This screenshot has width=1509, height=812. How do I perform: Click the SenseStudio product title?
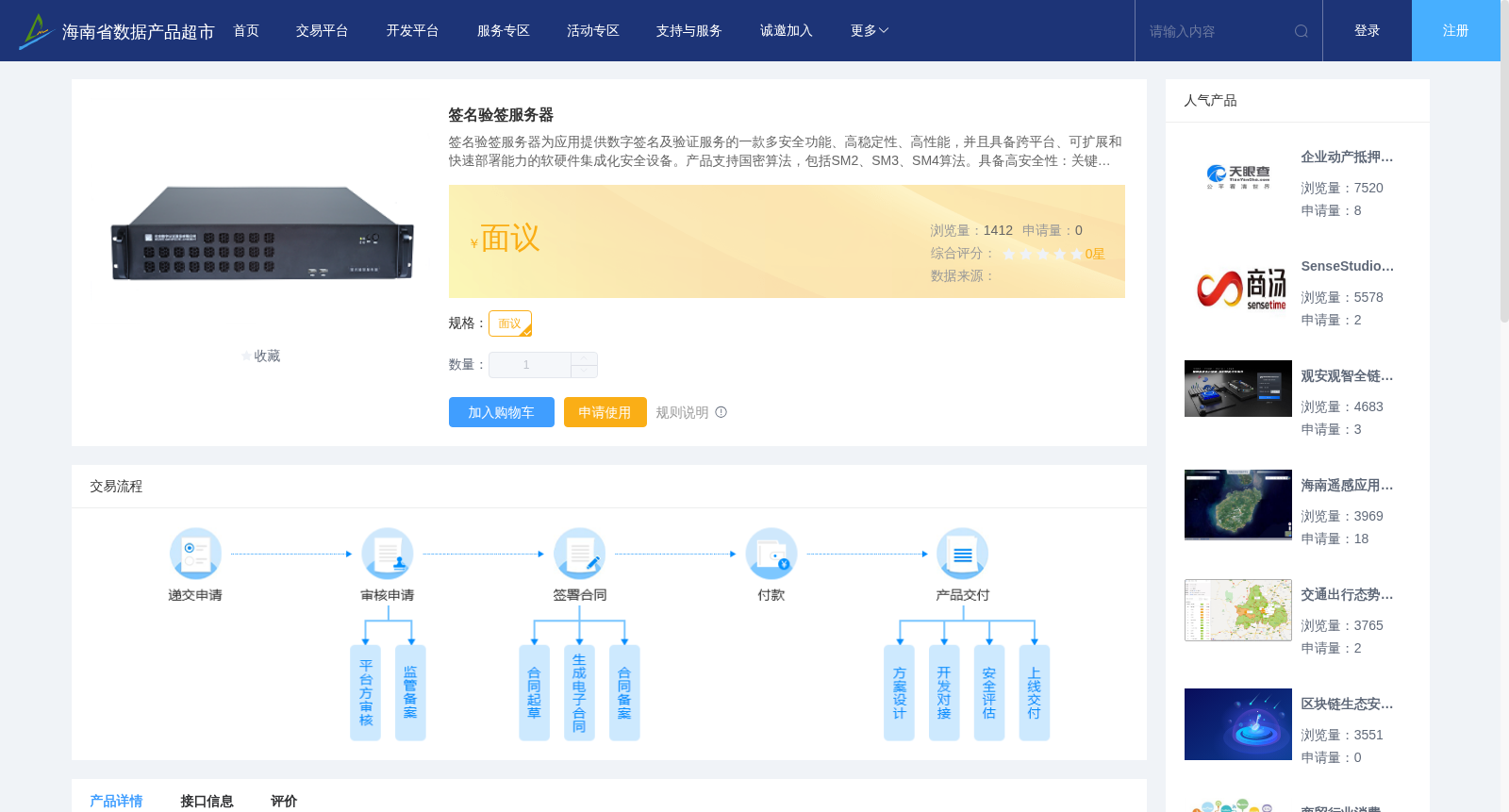click(1347, 267)
